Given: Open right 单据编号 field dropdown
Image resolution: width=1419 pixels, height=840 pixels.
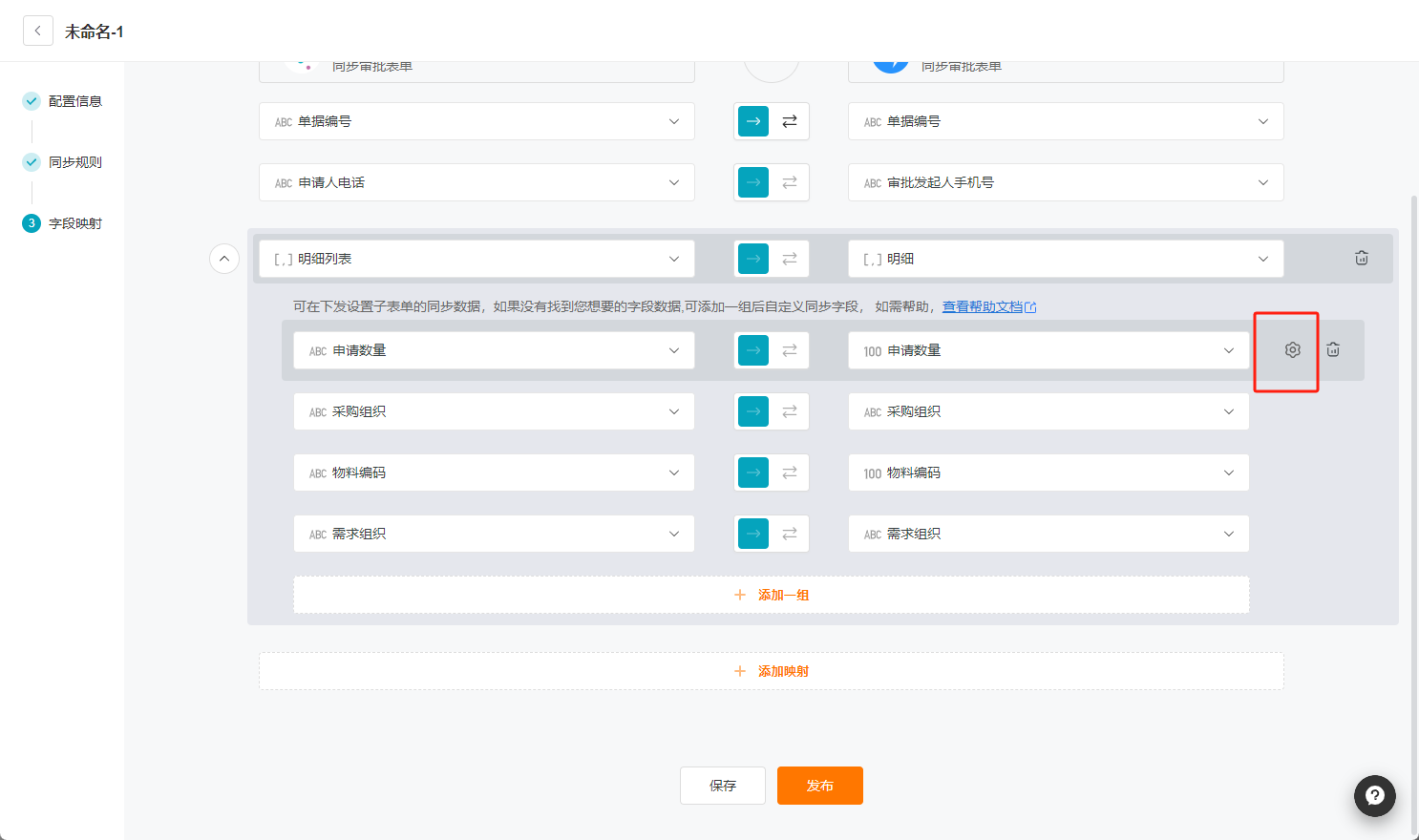Looking at the screenshot, I should (x=1066, y=121).
